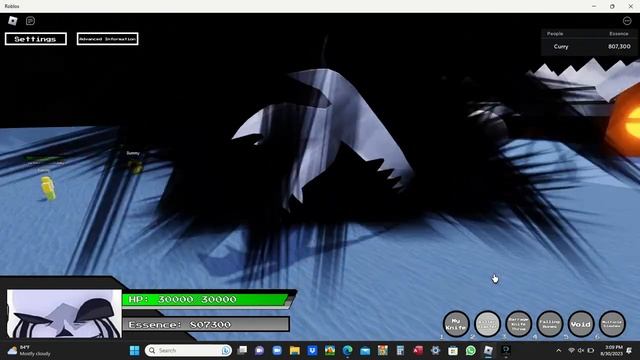The width and height of the screenshot is (640, 360).
Task: Select the light gray second ability circle
Action: tap(487, 324)
